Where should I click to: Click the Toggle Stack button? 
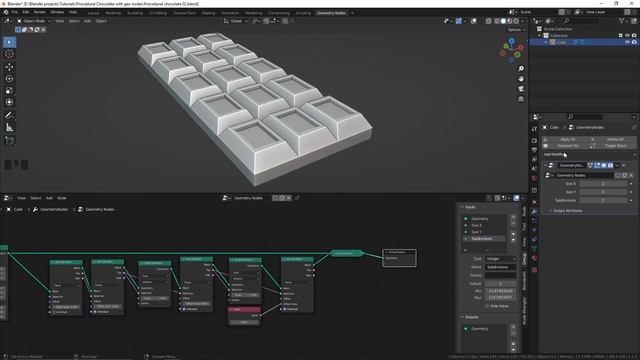coord(612,146)
